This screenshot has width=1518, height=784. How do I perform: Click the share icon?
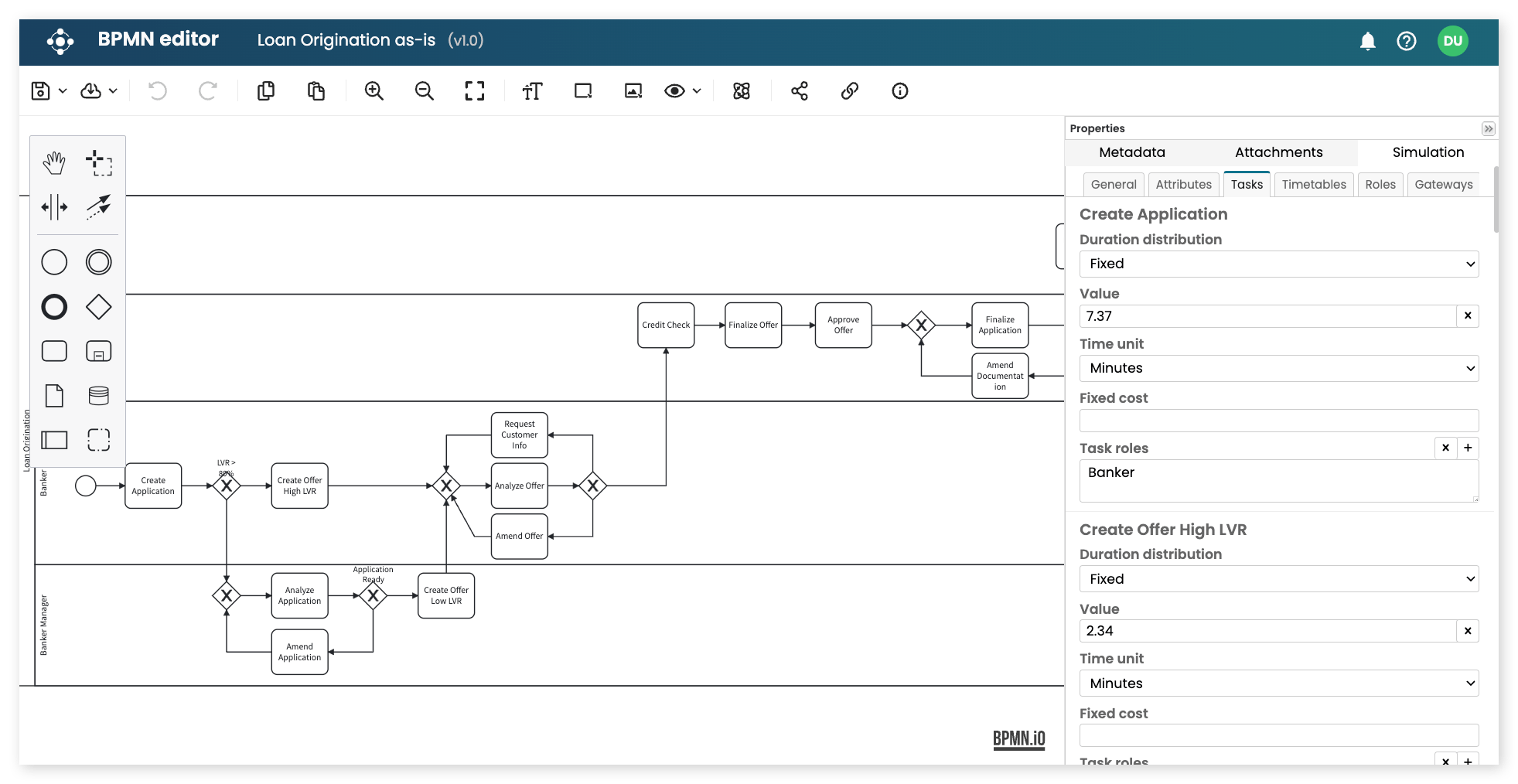click(800, 91)
